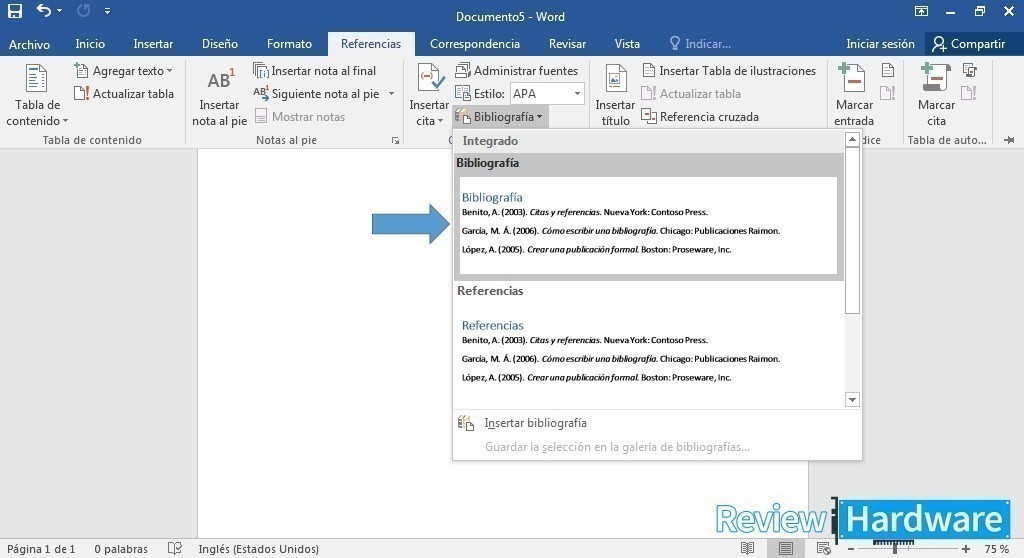Click Insertar nota al pie
Screen dimensions: 1024x558
[x=219, y=95]
